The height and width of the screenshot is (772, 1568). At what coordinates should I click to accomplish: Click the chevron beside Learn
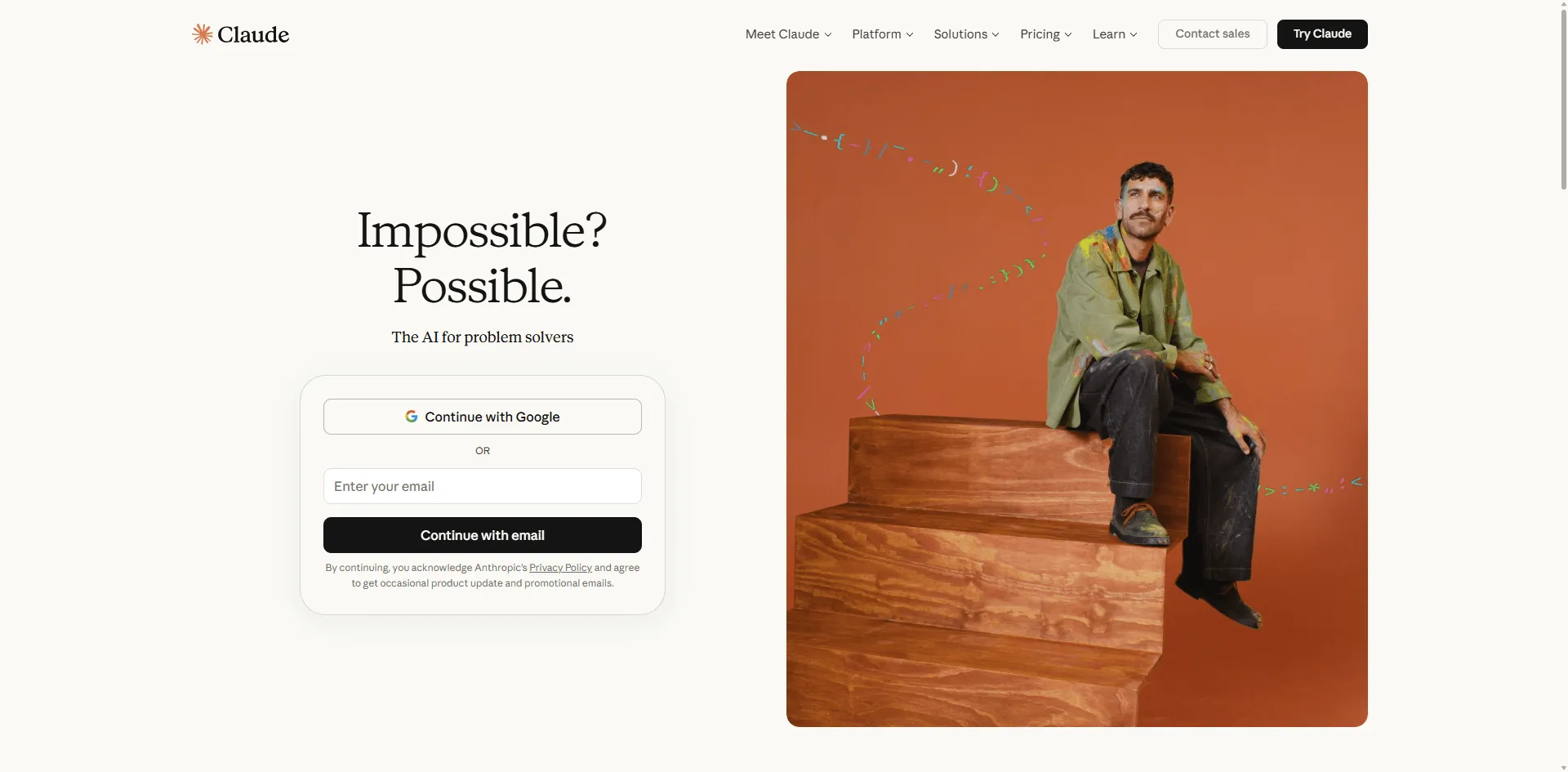pyautogui.click(x=1134, y=34)
